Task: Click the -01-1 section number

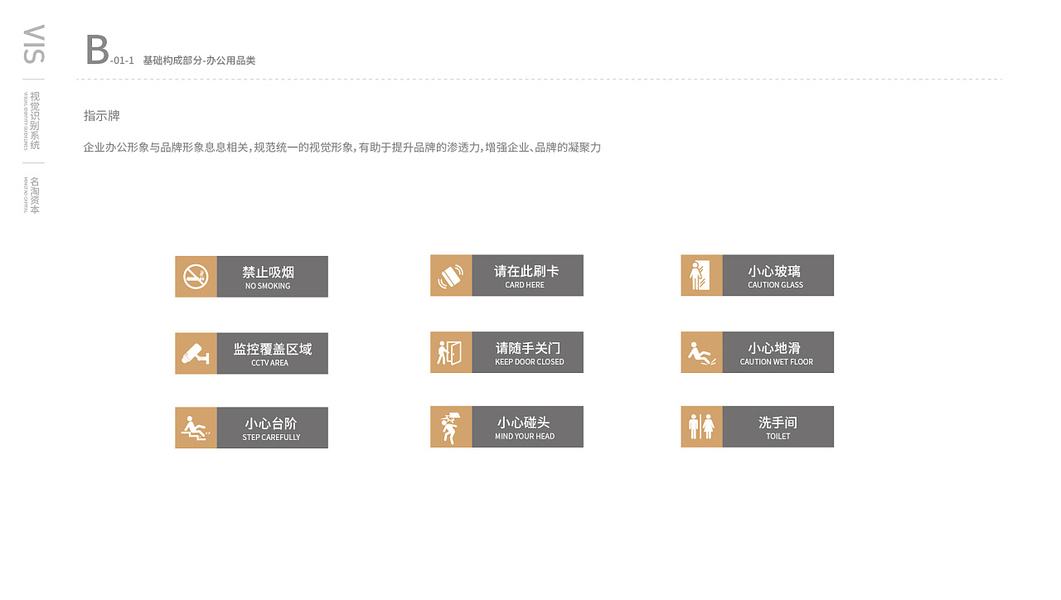Action: click(122, 60)
